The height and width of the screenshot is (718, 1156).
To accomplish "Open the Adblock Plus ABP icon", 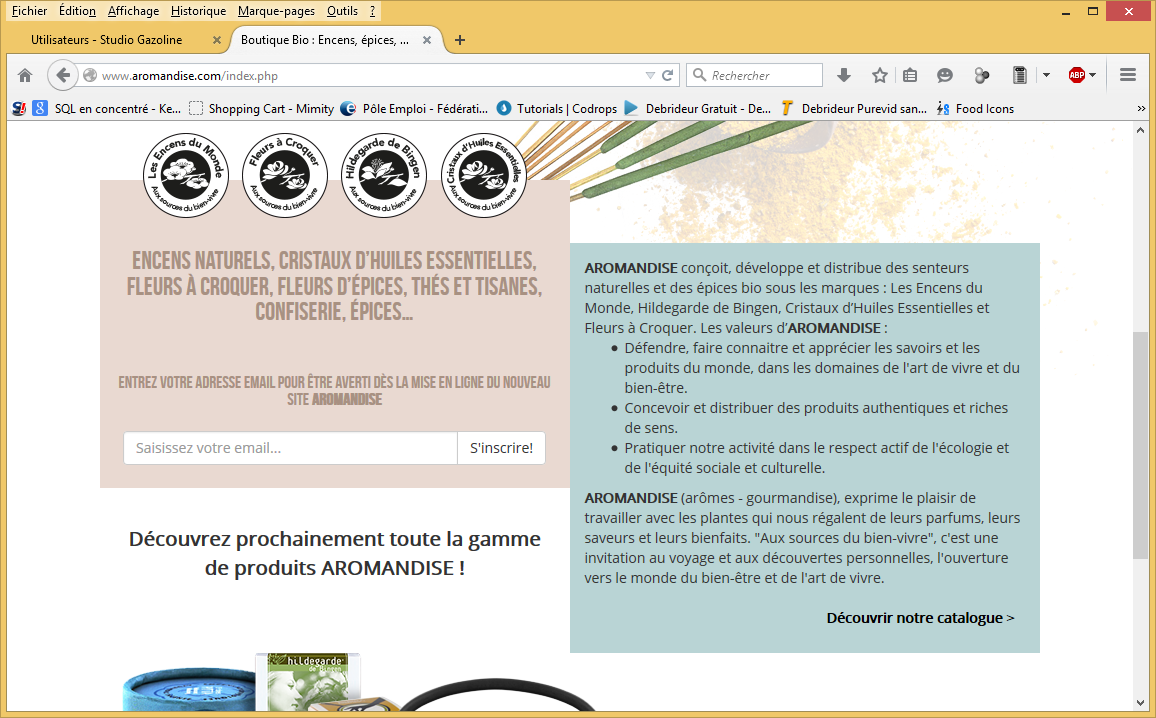I will pos(1077,75).
